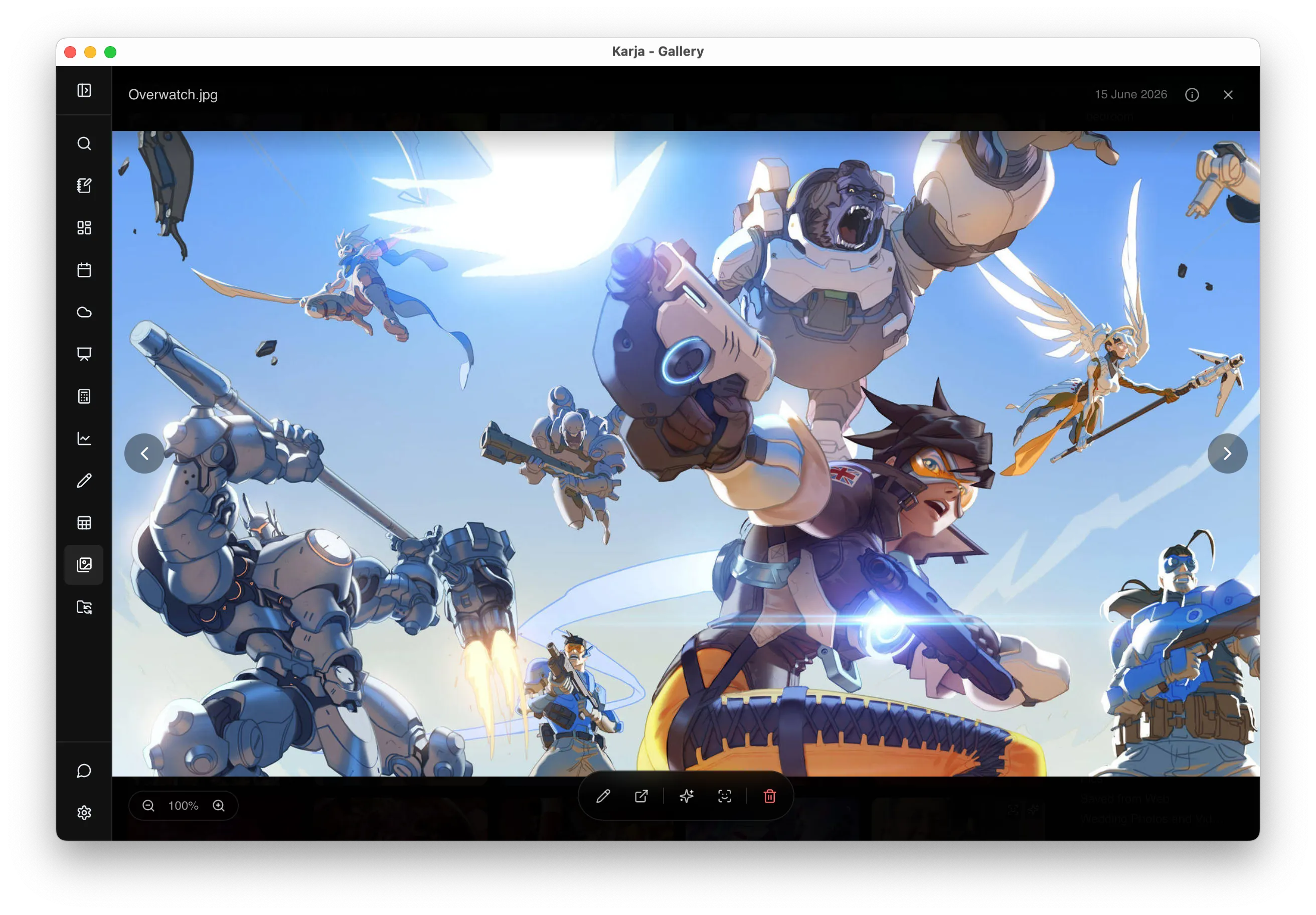This screenshot has width=1316, height=915.
Task: Open the chat bubble icon in sidebar
Action: point(84,771)
